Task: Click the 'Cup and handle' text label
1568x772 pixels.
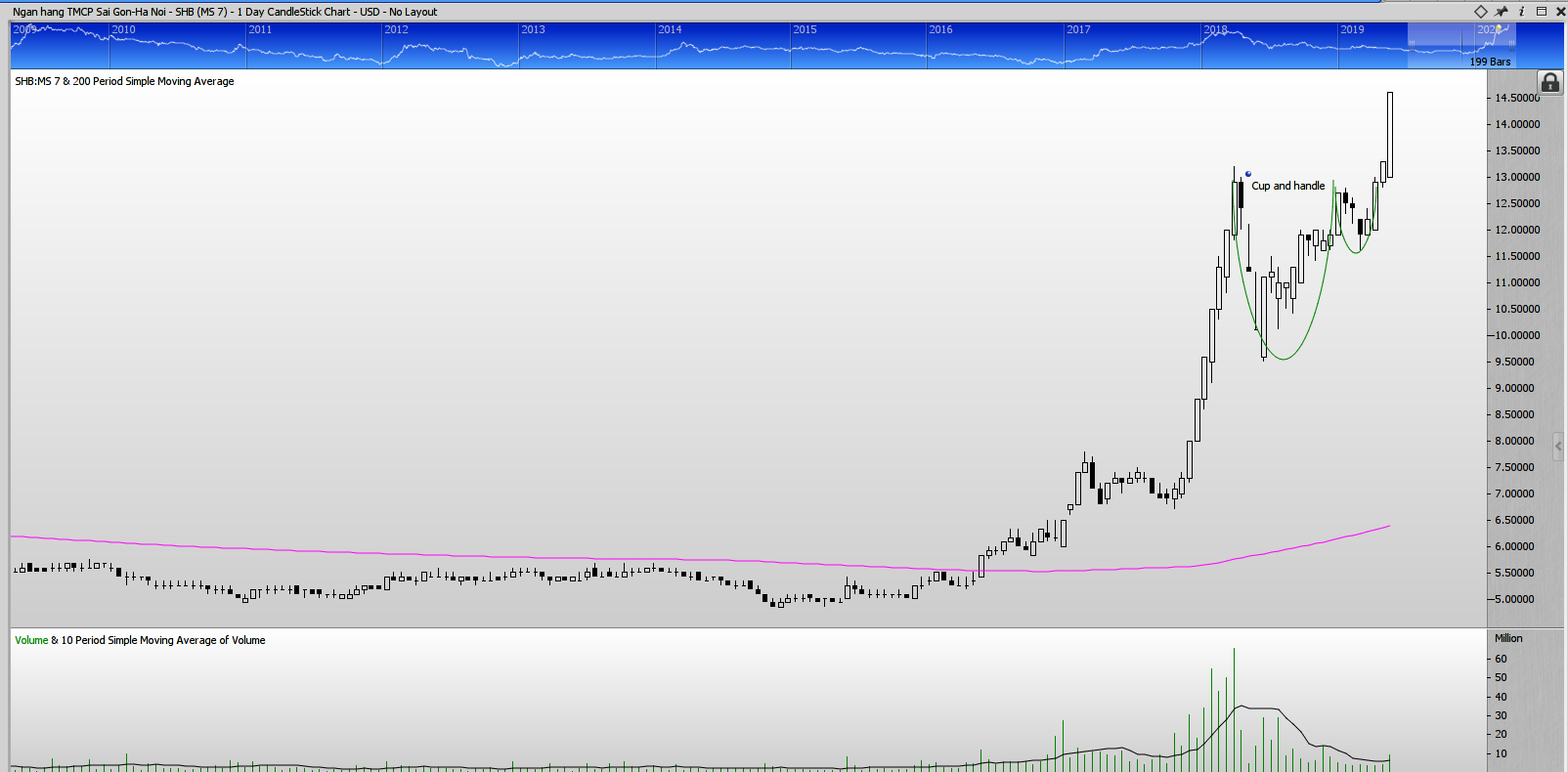Action: tap(1287, 186)
